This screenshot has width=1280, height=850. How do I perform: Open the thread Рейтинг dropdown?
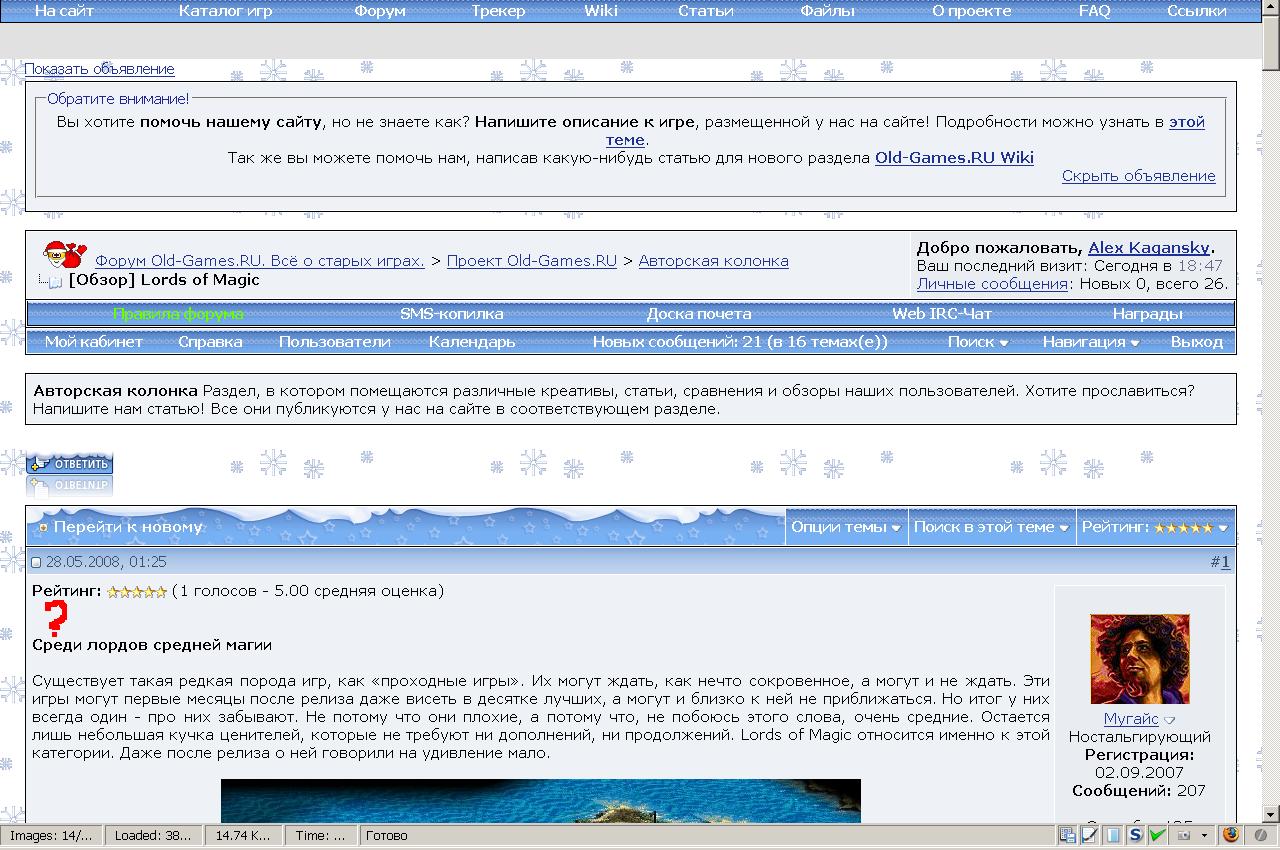coord(1155,527)
